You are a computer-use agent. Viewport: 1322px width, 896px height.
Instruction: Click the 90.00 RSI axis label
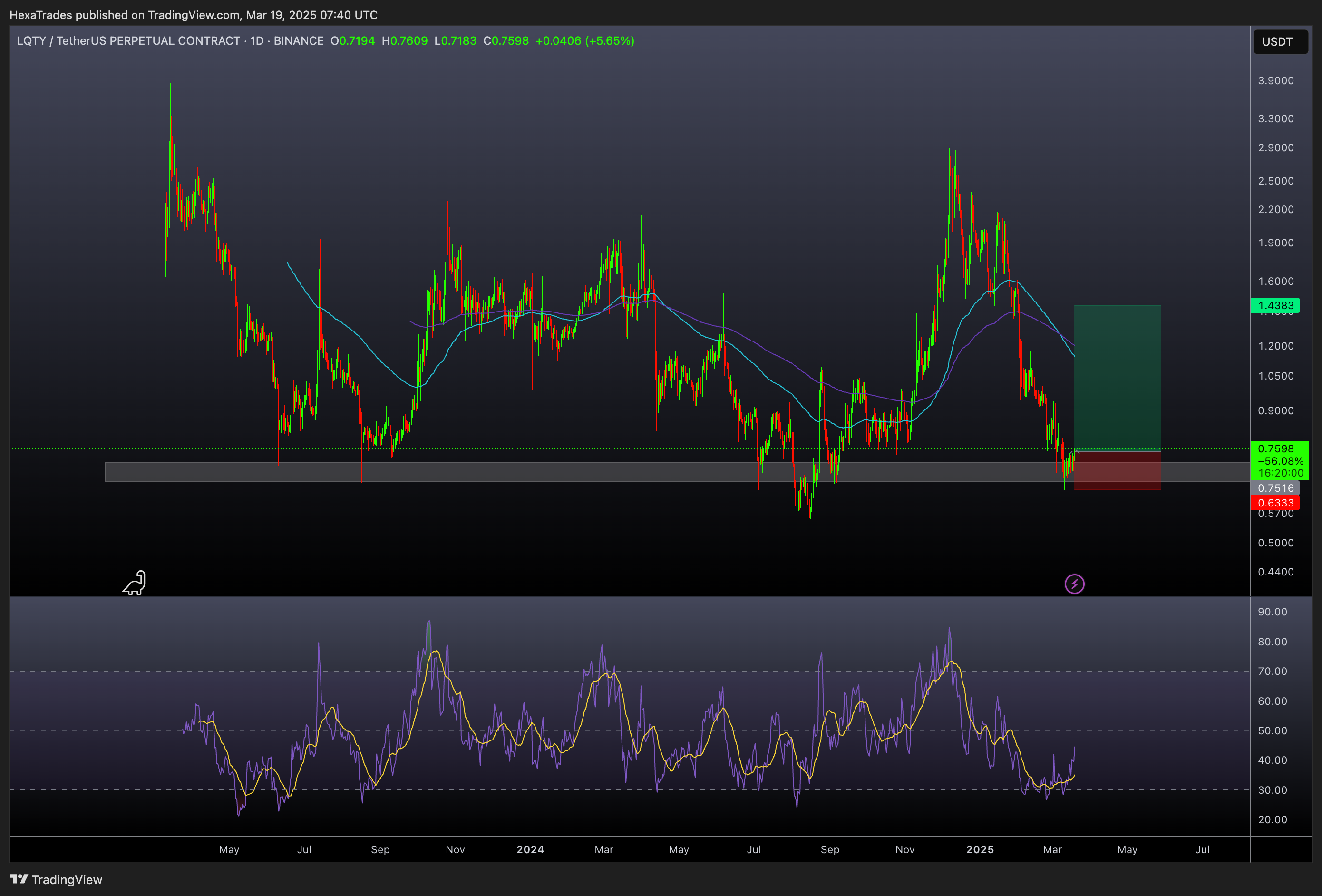click(x=1272, y=612)
